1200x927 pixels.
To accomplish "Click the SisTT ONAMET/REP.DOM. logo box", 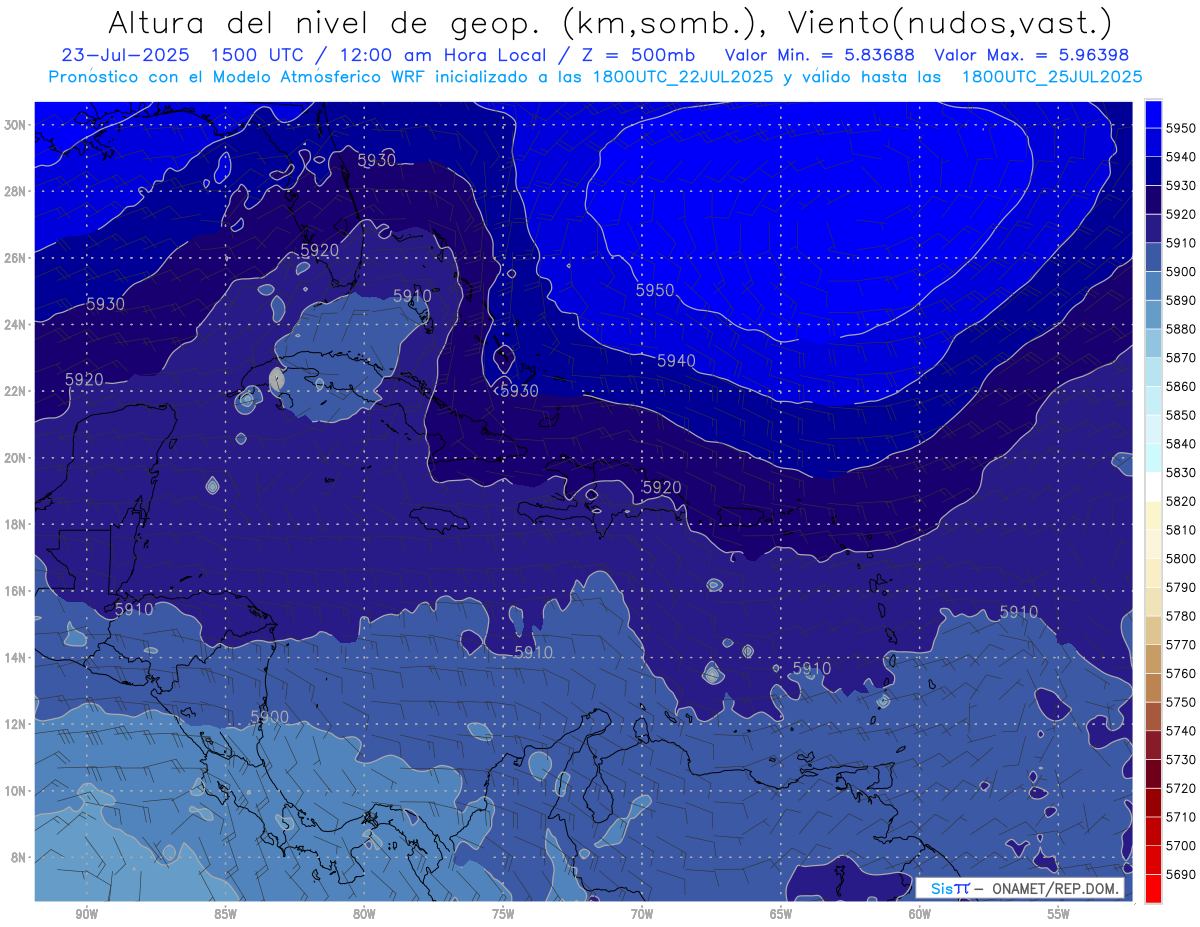I will [x=1020, y=888].
